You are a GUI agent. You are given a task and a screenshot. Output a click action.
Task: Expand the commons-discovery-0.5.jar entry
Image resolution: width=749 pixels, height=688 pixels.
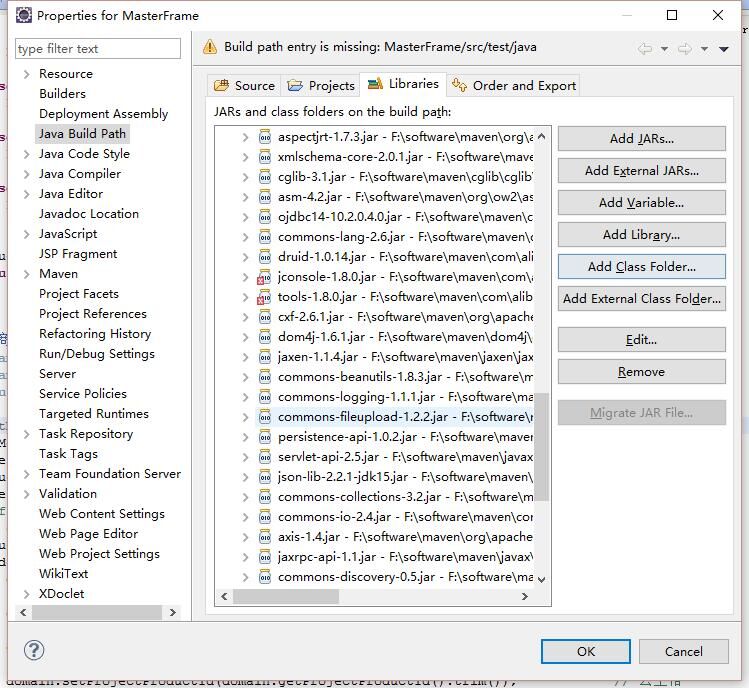(245, 577)
